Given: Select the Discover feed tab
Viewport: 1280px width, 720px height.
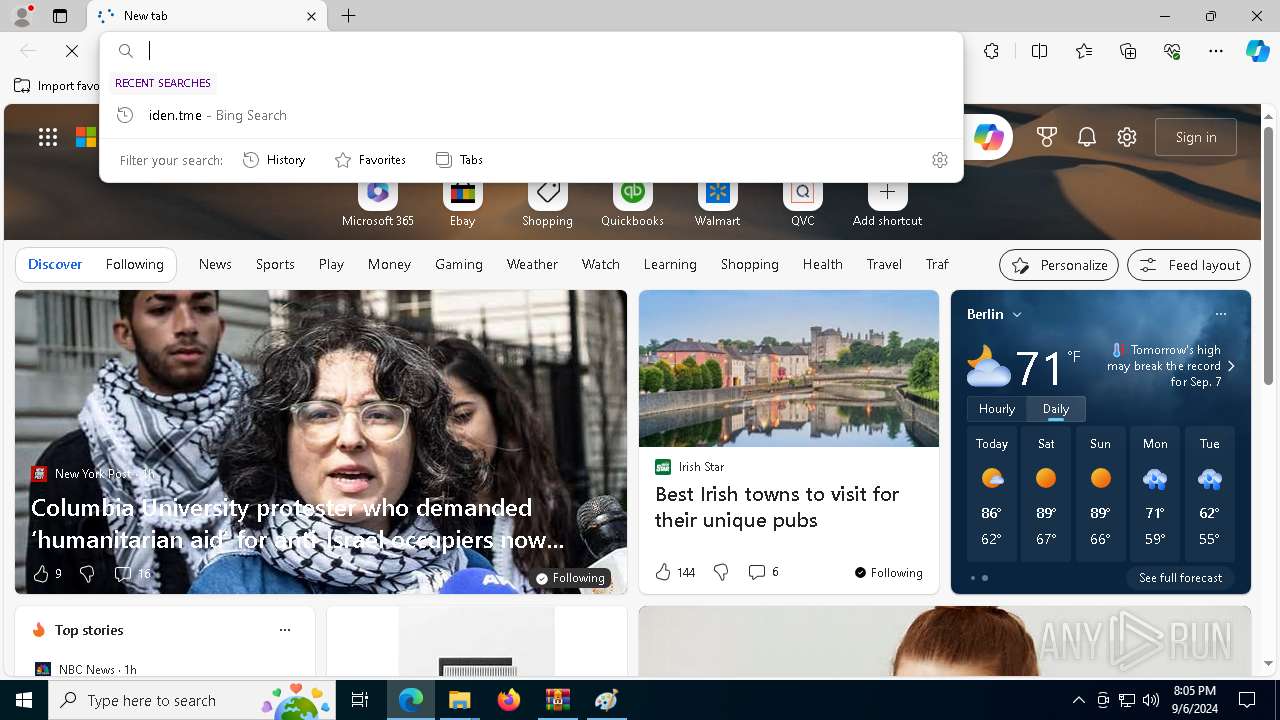Looking at the screenshot, I should point(55,264).
